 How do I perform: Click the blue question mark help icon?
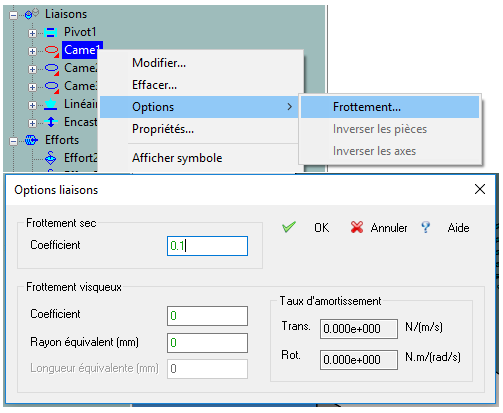pyautogui.click(x=425, y=227)
